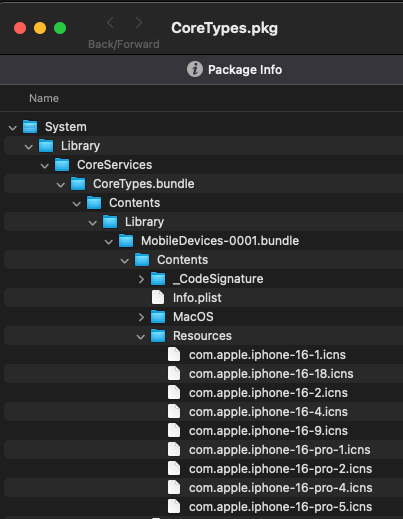Click the Info.plist file icon
The width and height of the screenshot is (403, 519).
[x=158, y=297]
